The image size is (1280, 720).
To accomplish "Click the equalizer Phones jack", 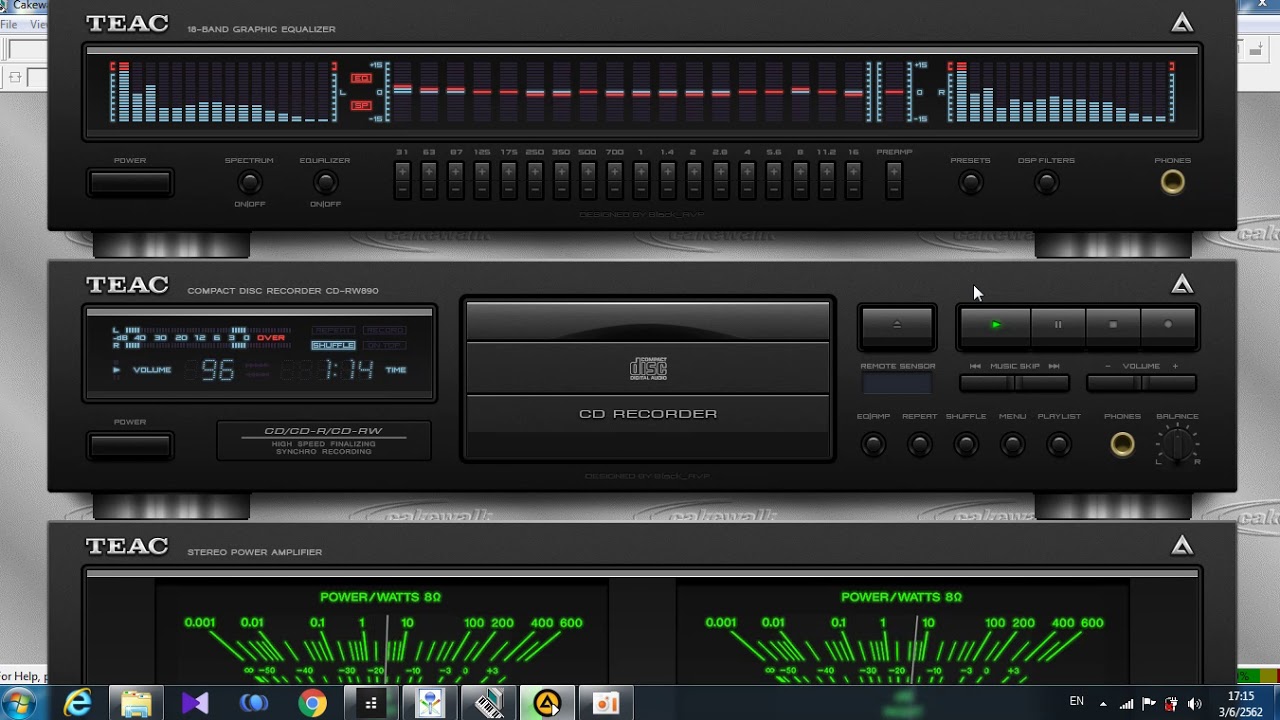I will click(x=1172, y=182).
